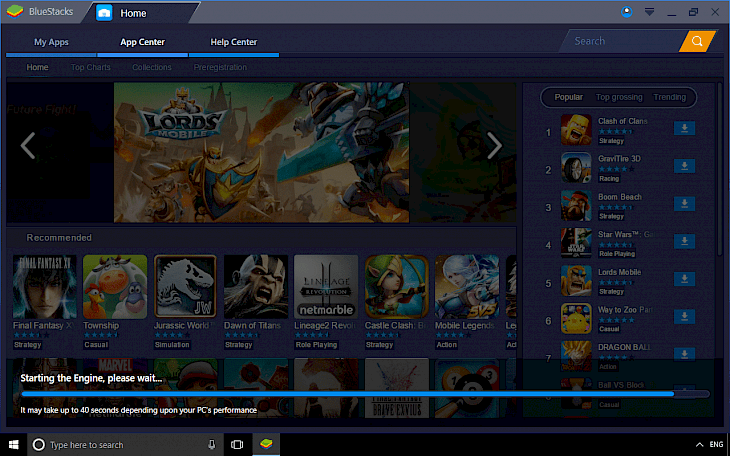The image size is (730, 456).
Task: Select the Popular filter
Action: pos(568,97)
